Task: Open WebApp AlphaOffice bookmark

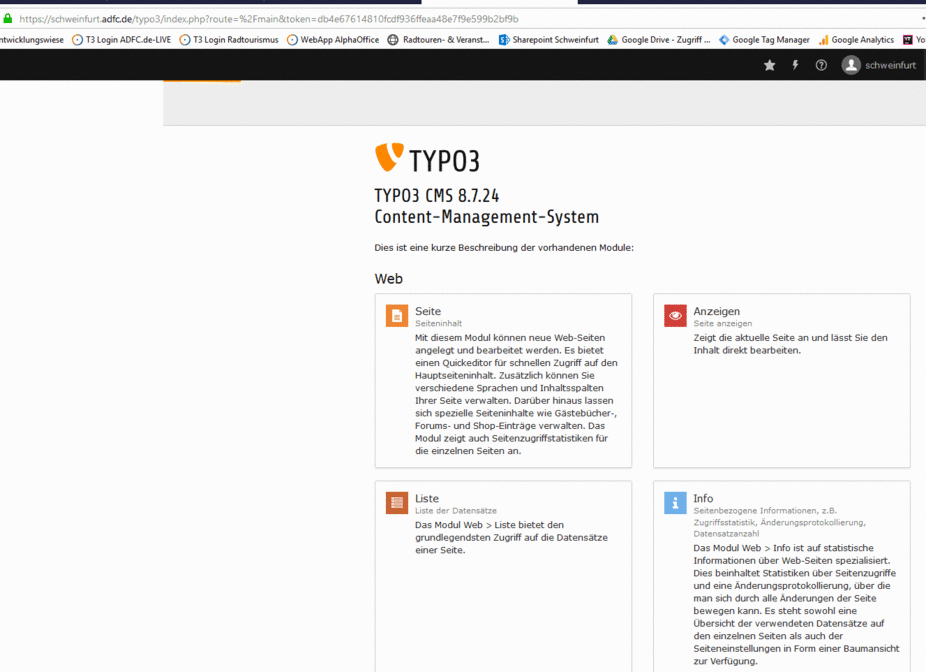Action: [x=332, y=40]
